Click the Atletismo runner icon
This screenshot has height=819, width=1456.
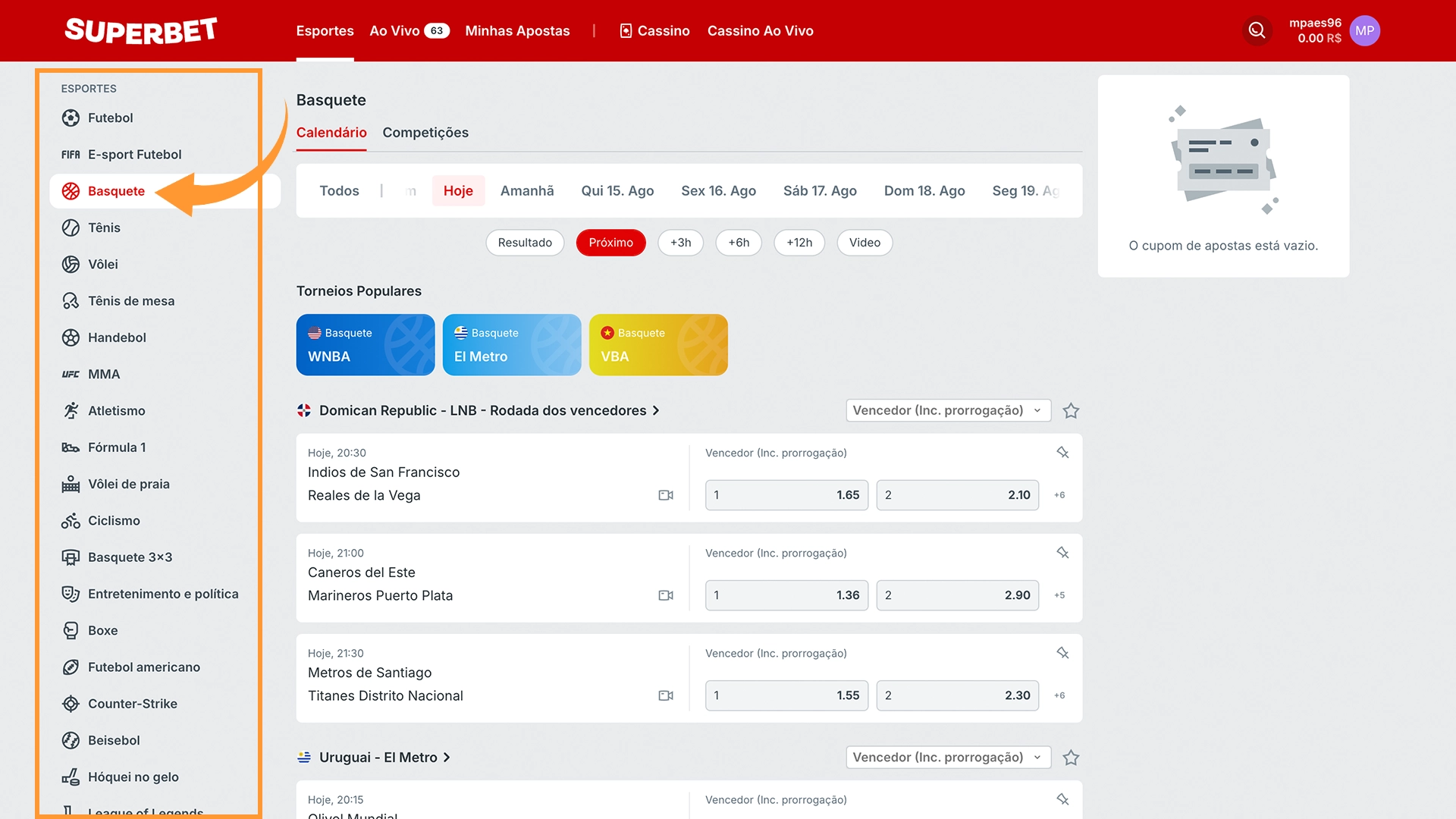click(x=71, y=410)
